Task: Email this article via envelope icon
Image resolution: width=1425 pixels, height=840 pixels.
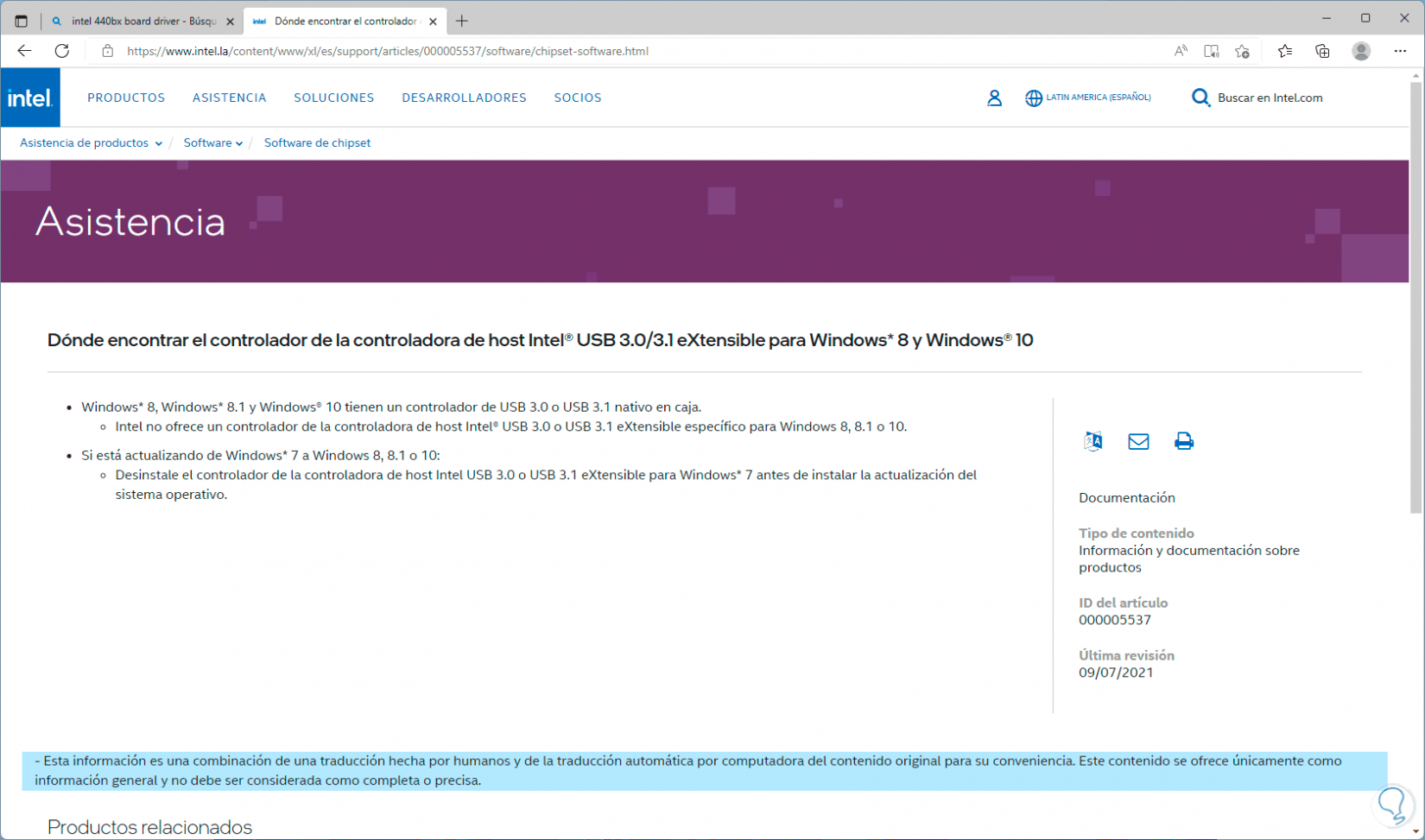Action: (1138, 441)
